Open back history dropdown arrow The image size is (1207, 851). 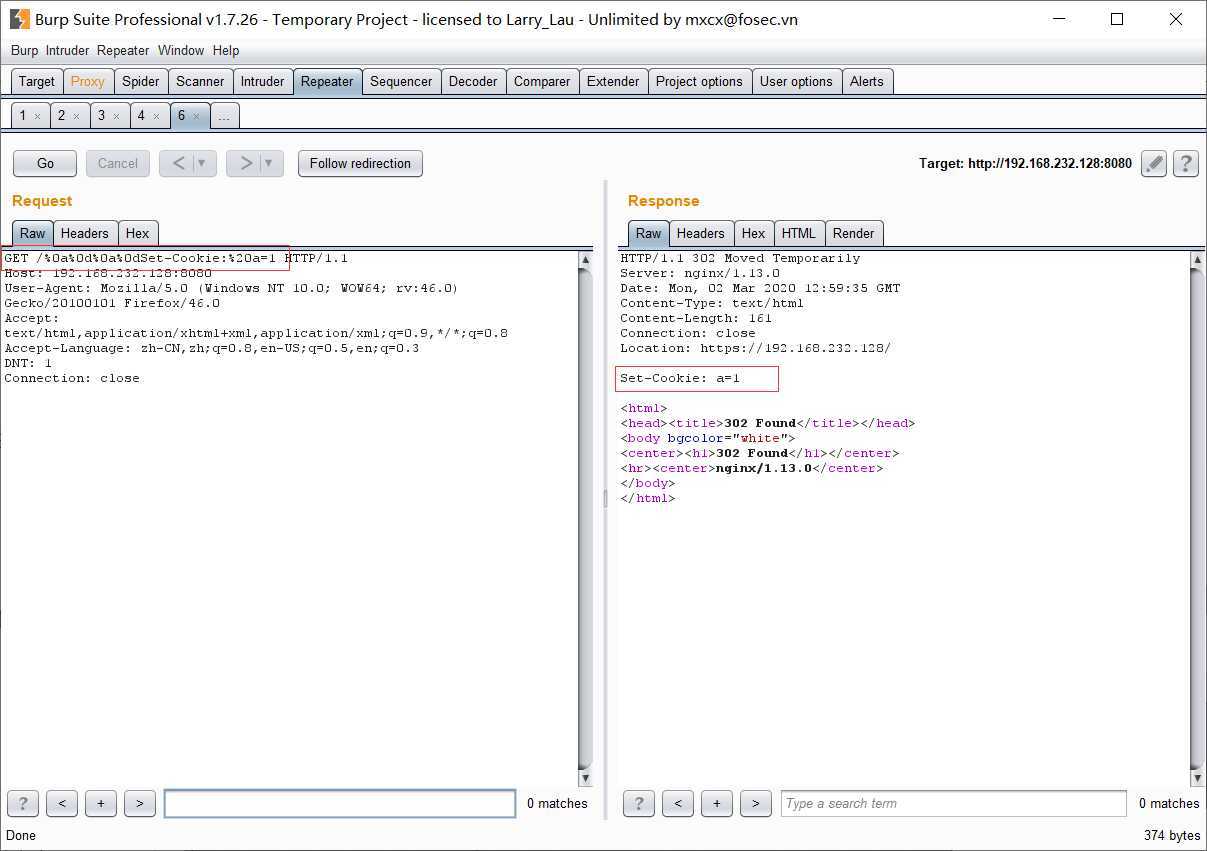(203, 163)
